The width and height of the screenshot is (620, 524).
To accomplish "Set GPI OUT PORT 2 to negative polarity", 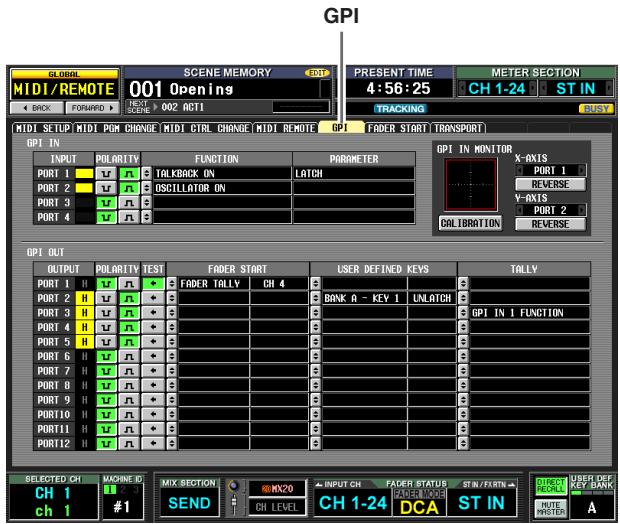I will tap(106, 298).
